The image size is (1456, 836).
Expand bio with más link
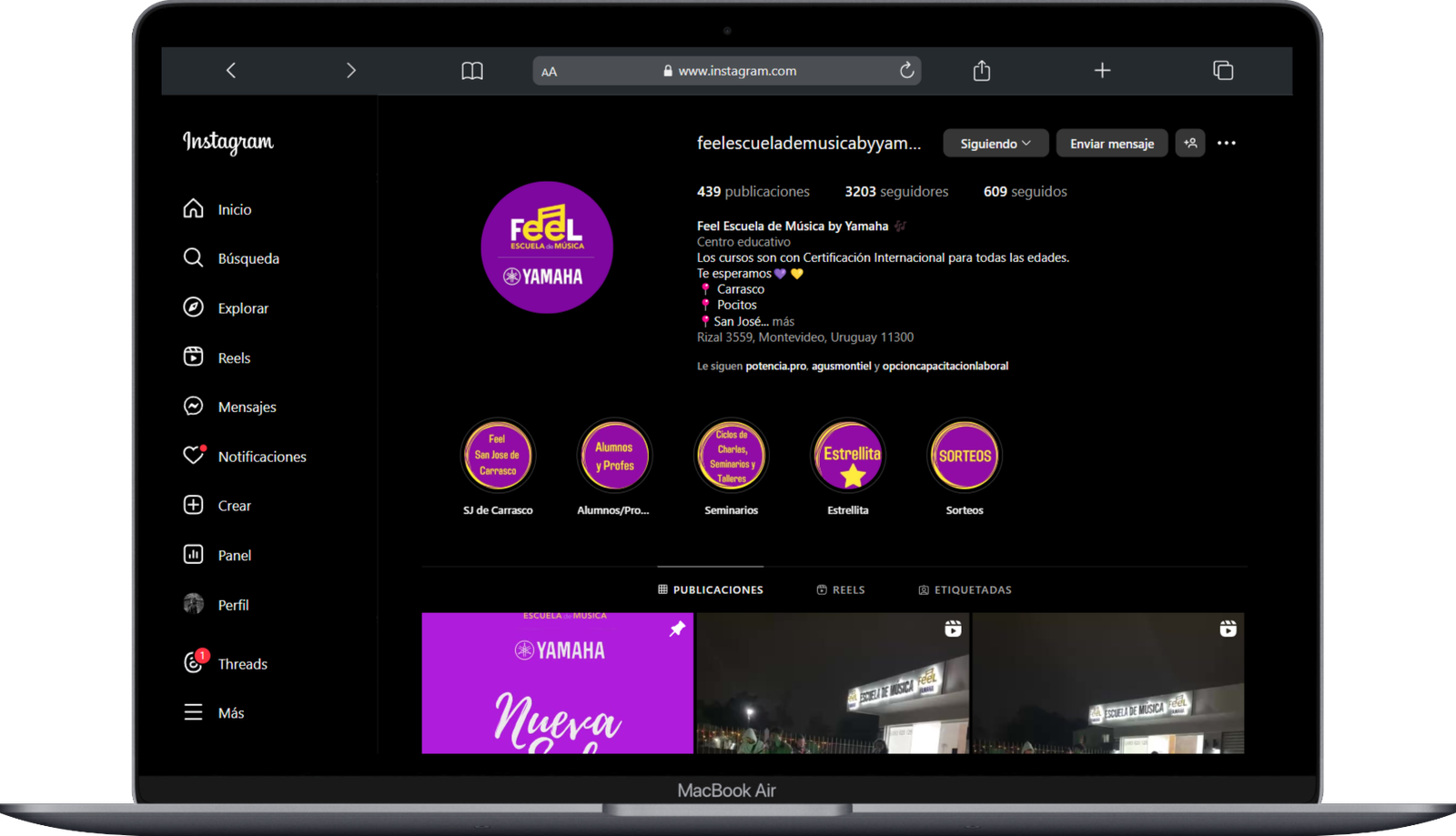(x=784, y=321)
